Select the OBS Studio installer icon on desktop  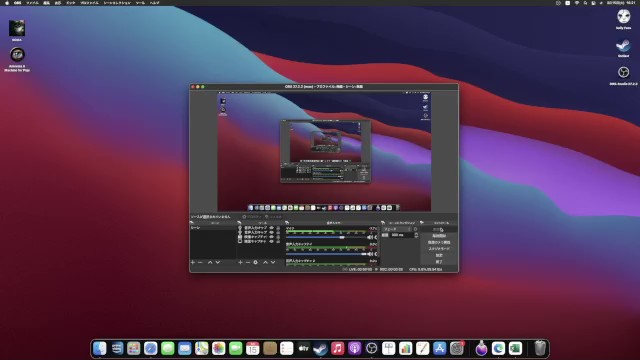623,72
